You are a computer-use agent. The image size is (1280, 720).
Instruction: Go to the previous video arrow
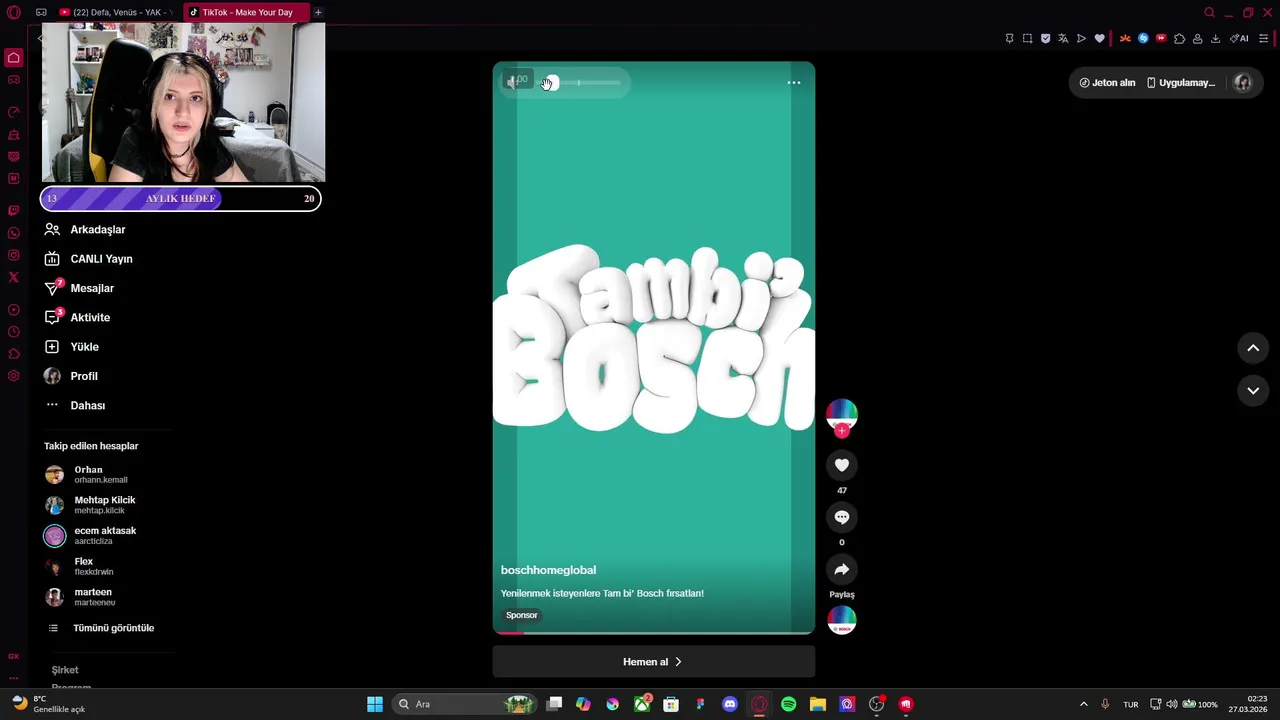(x=1253, y=348)
